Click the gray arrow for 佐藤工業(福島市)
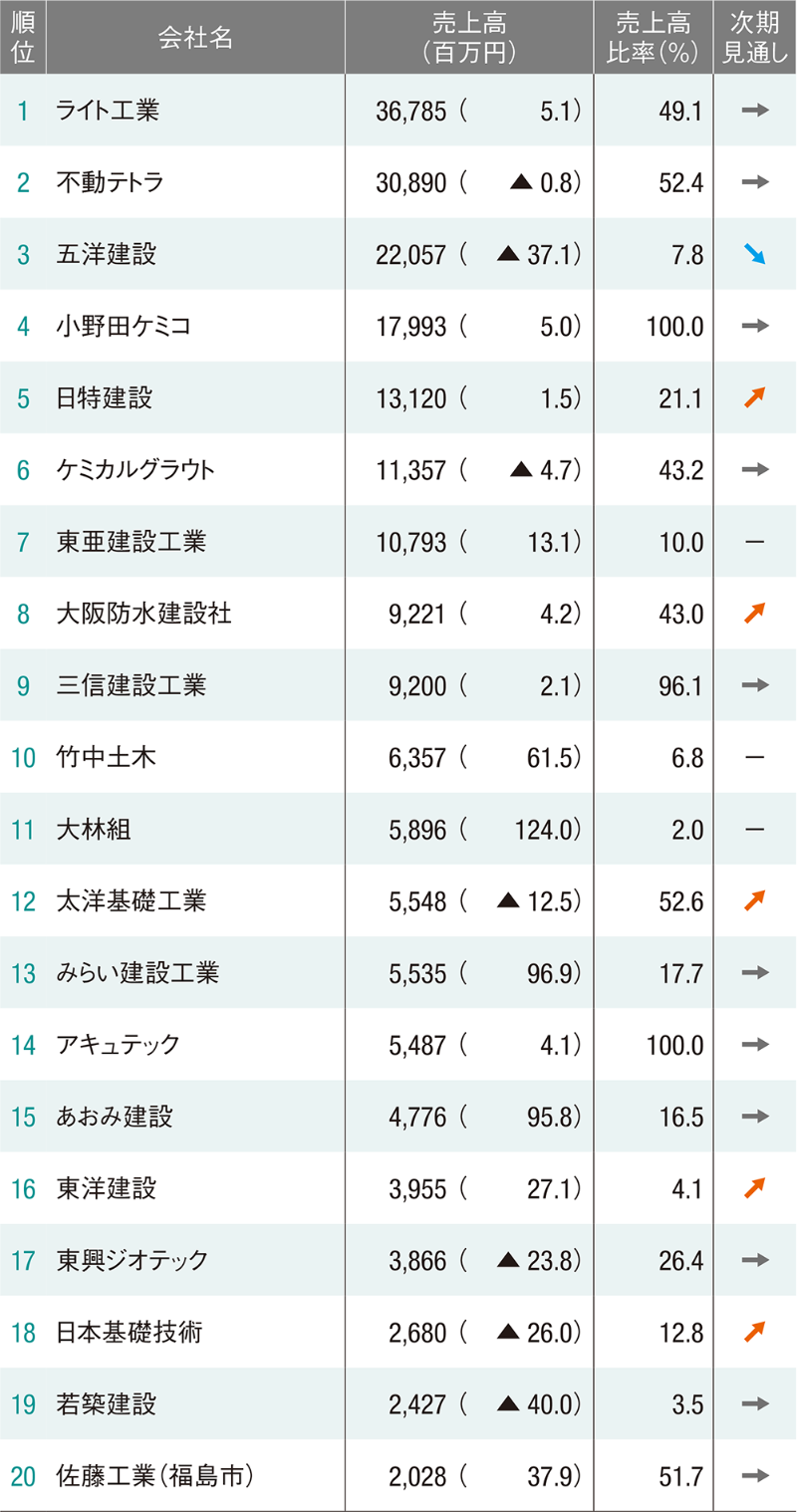The width and height of the screenshot is (797, 1512). (x=755, y=1475)
